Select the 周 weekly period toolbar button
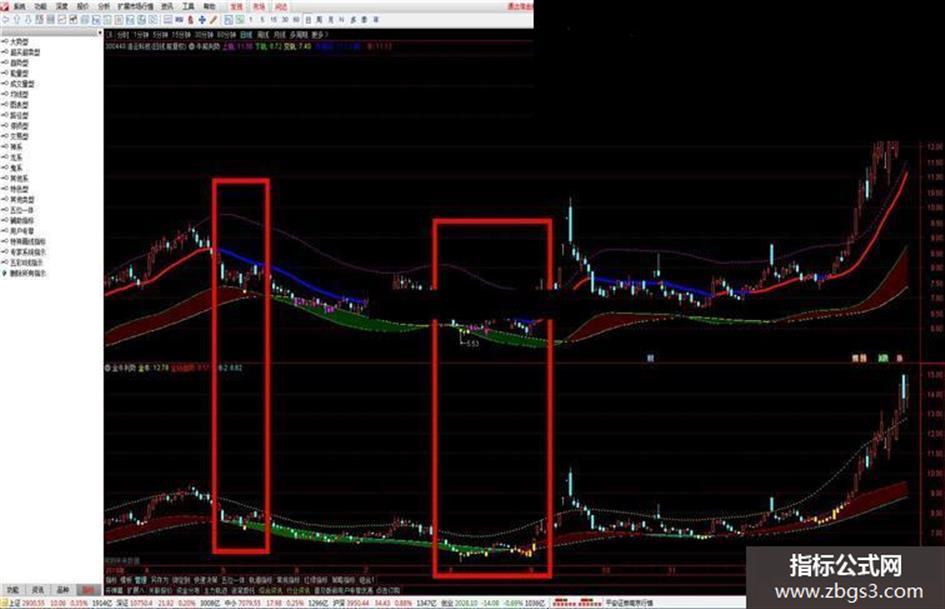This screenshot has width=945, height=609. coord(319,19)
